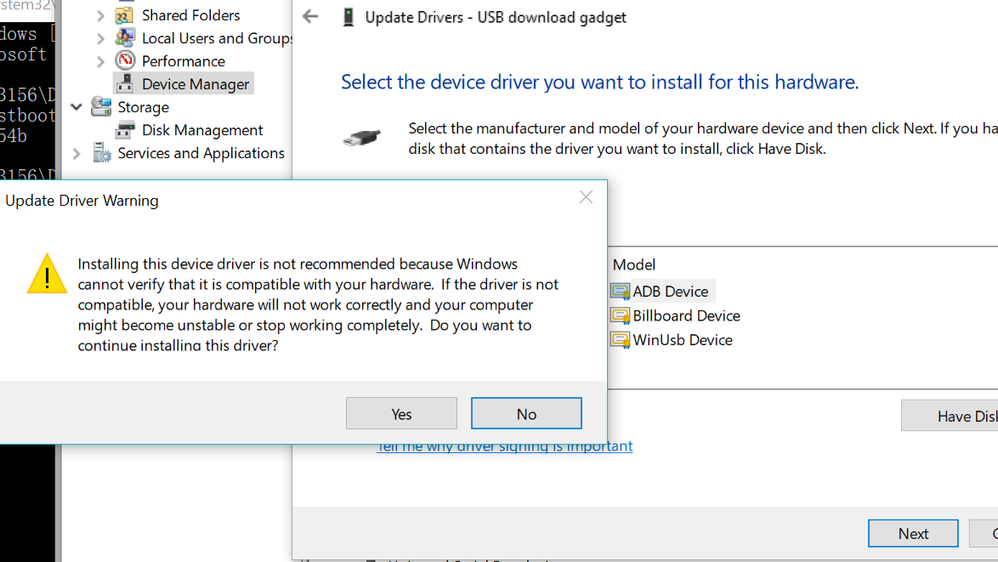This screenshot has height=562, width=998.
Task: Click the Shared Folders icon
Action: (x=124, y=15)
